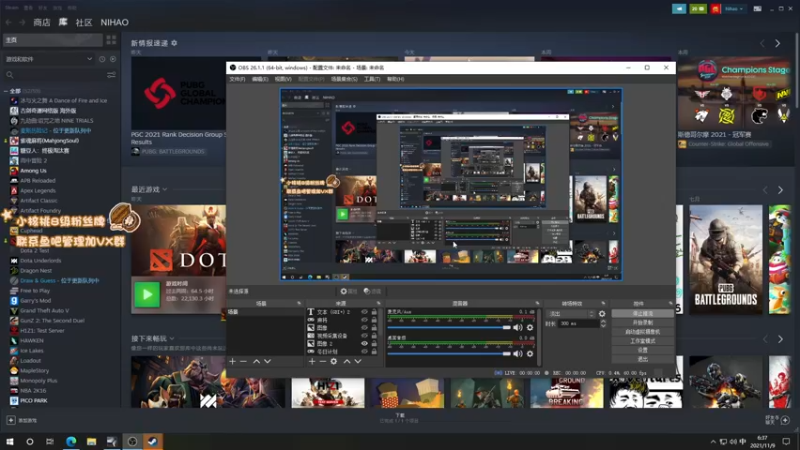
Task: Open OBS 帮助(H) menu
Action: pyautogui.click(x=395, y=79)
